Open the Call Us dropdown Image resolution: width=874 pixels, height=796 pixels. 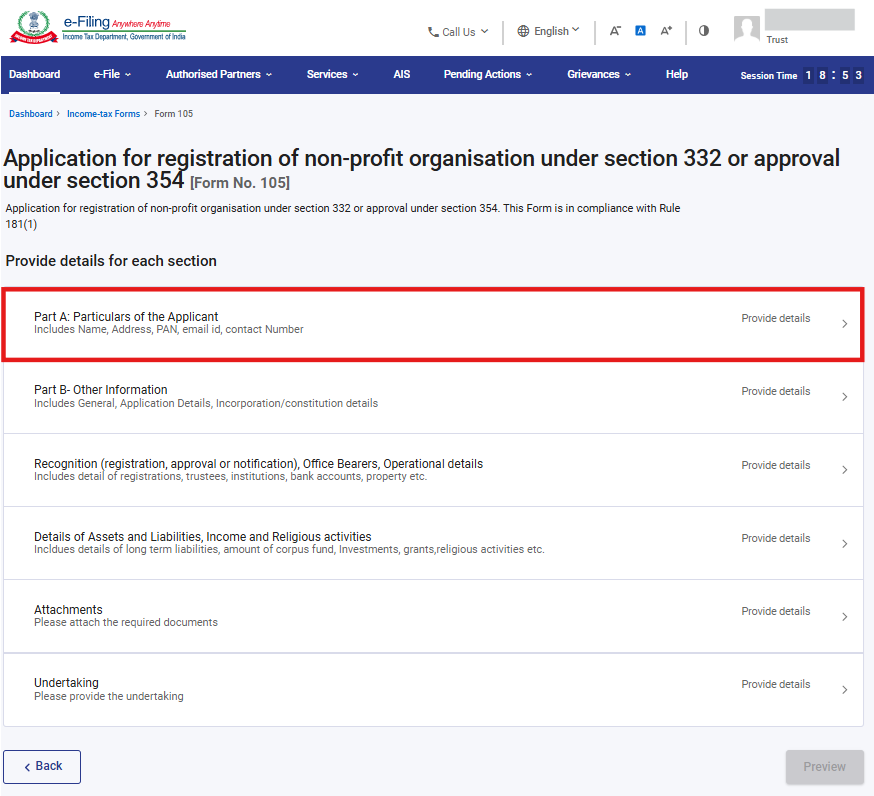(x=458, y=32)
